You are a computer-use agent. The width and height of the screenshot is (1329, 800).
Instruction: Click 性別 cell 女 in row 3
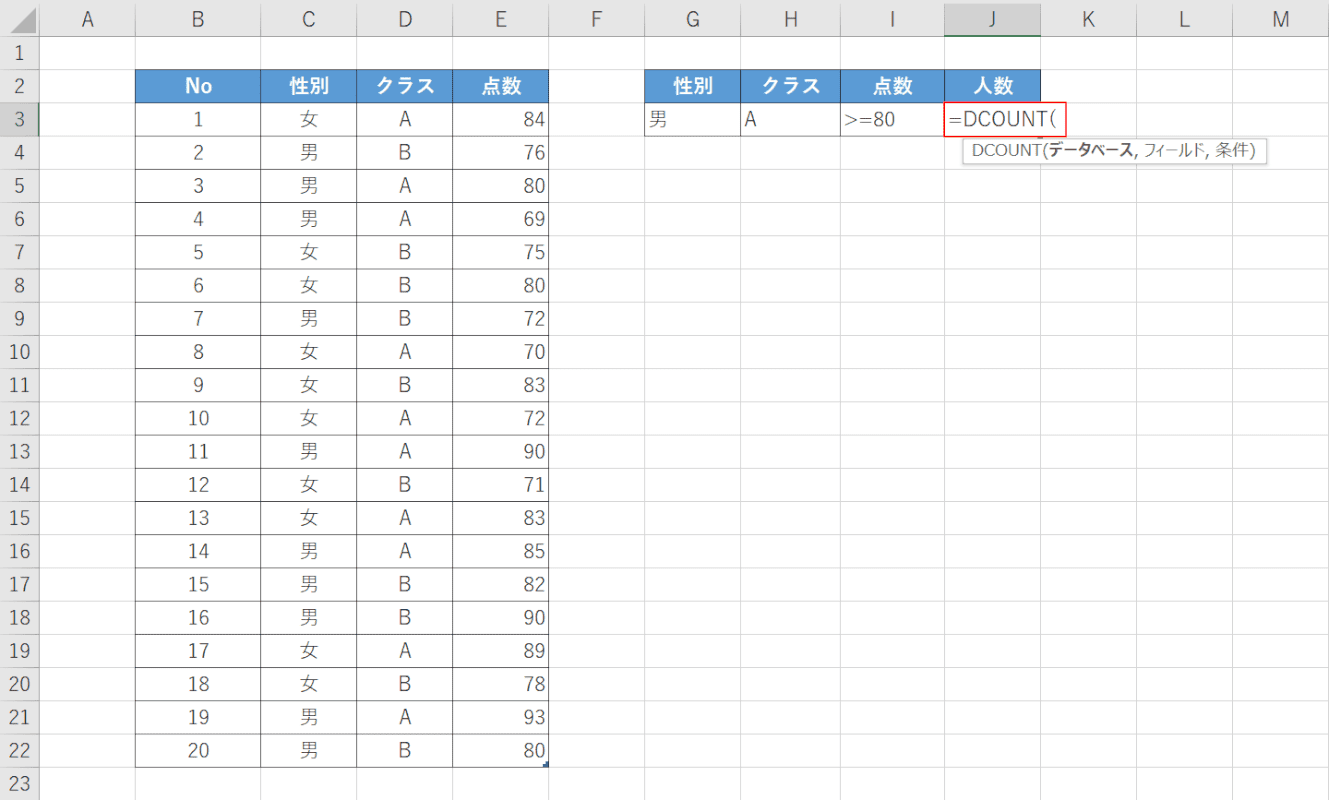tap(309, 119)
